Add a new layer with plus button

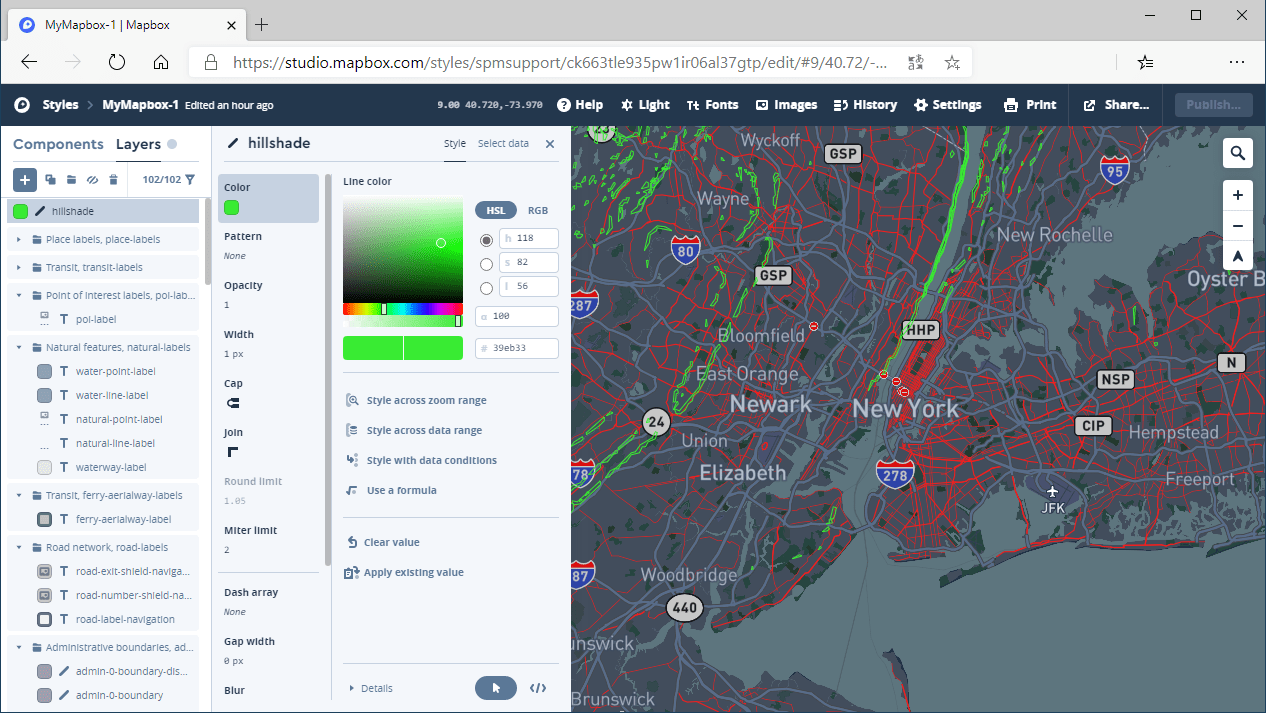(x=25, y=180)
